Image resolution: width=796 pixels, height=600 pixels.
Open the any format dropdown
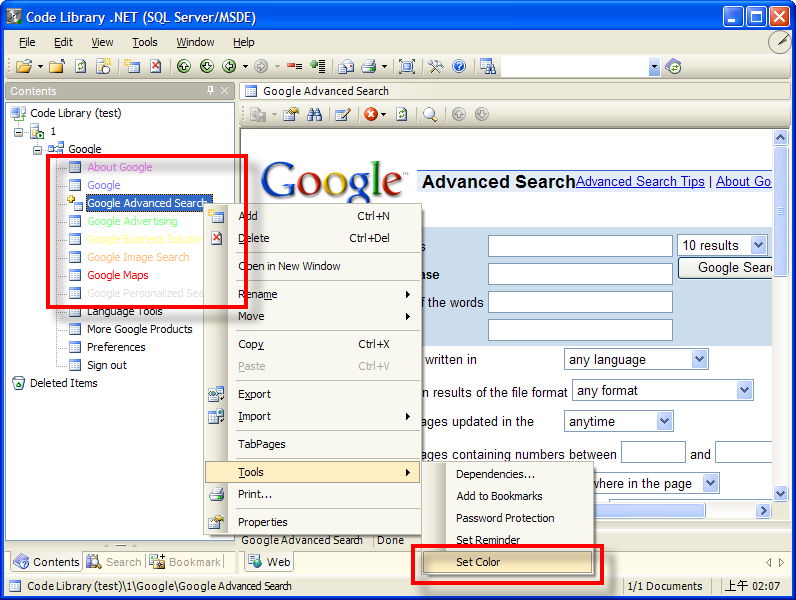coord(744,390)
